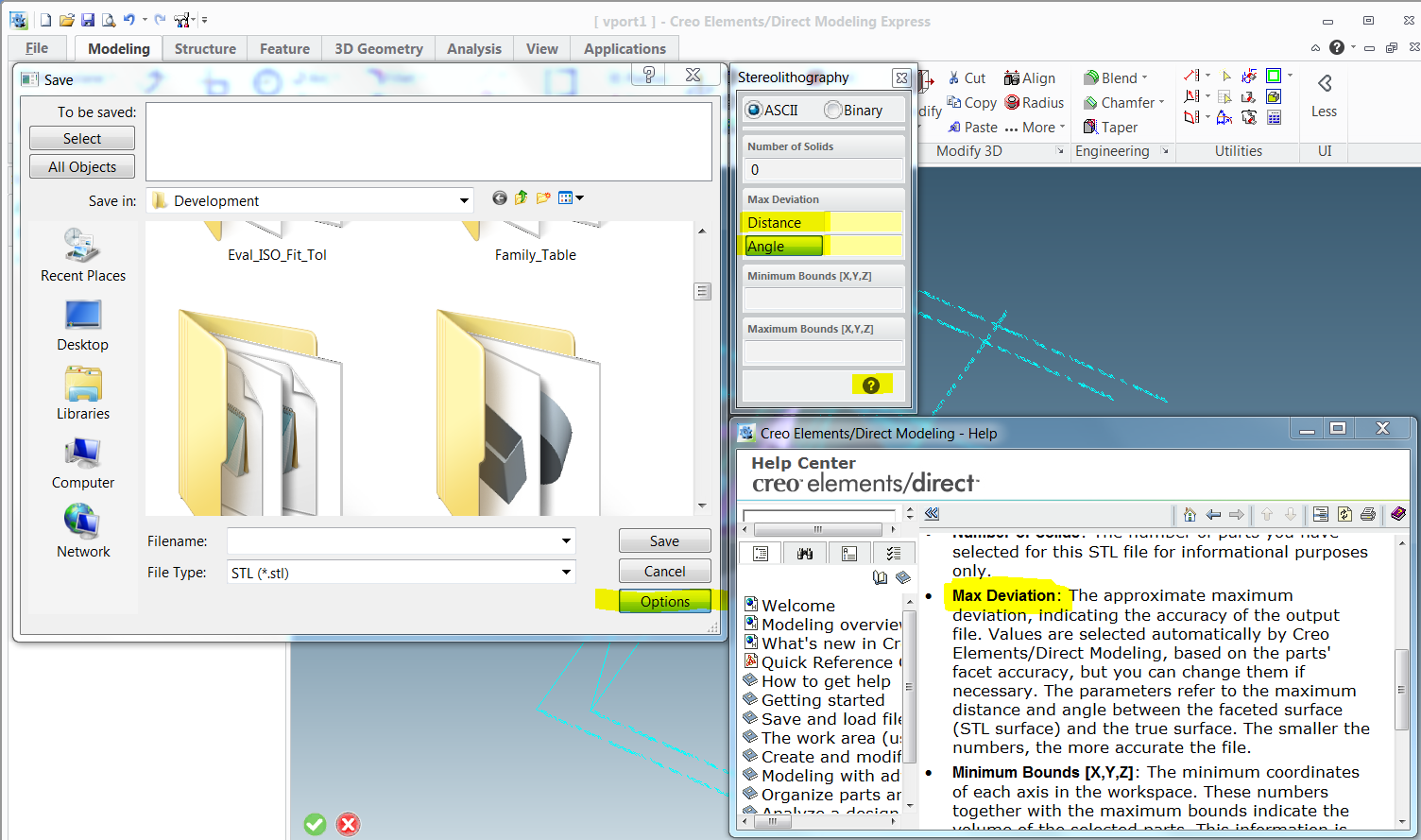1421x840 pixels.
Task: Click the Number of Solids value field
Action: tap(823, 169)
